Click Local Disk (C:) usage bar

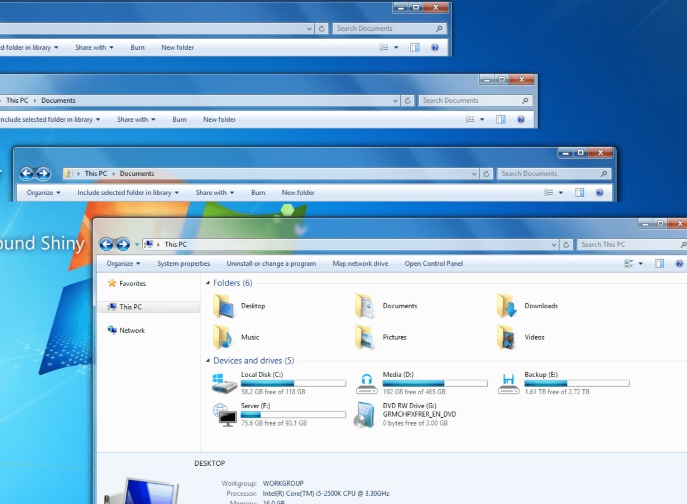coord(293,383)
